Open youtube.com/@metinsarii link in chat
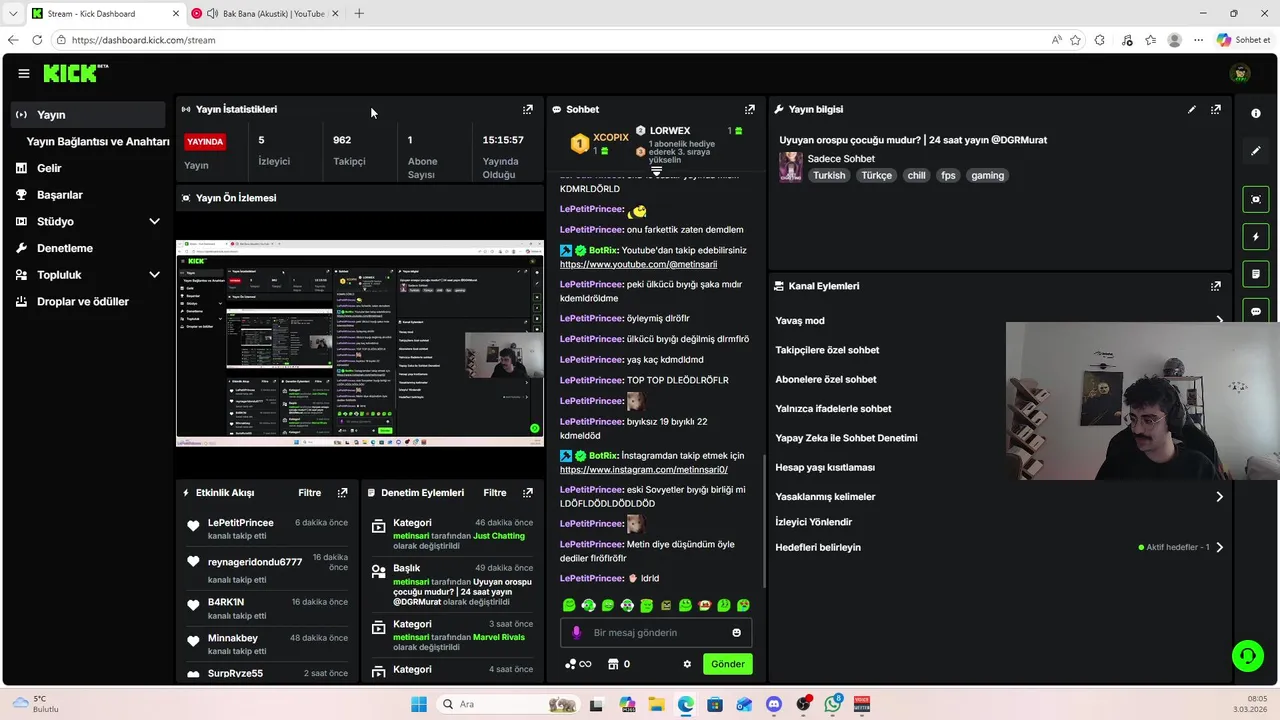The image size is (1280, 720). click(x=638, y=264)
